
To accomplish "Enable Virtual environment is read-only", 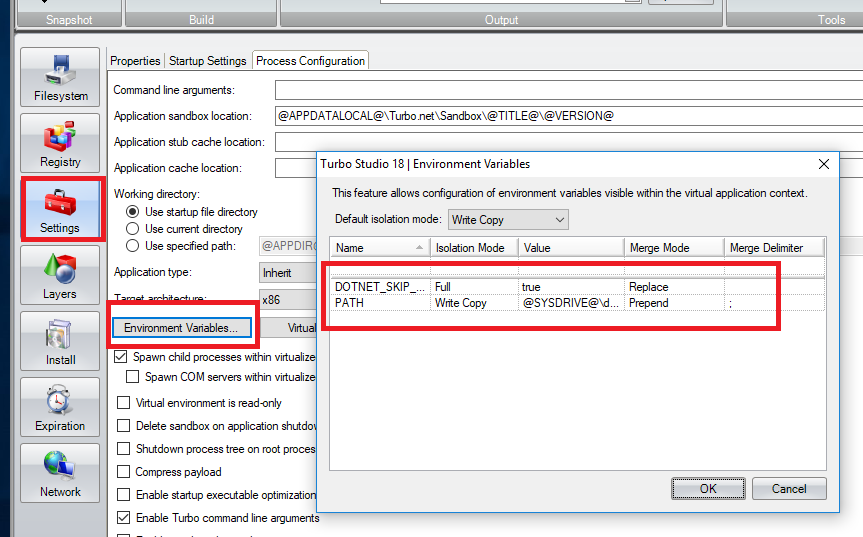I will [124, 403].
